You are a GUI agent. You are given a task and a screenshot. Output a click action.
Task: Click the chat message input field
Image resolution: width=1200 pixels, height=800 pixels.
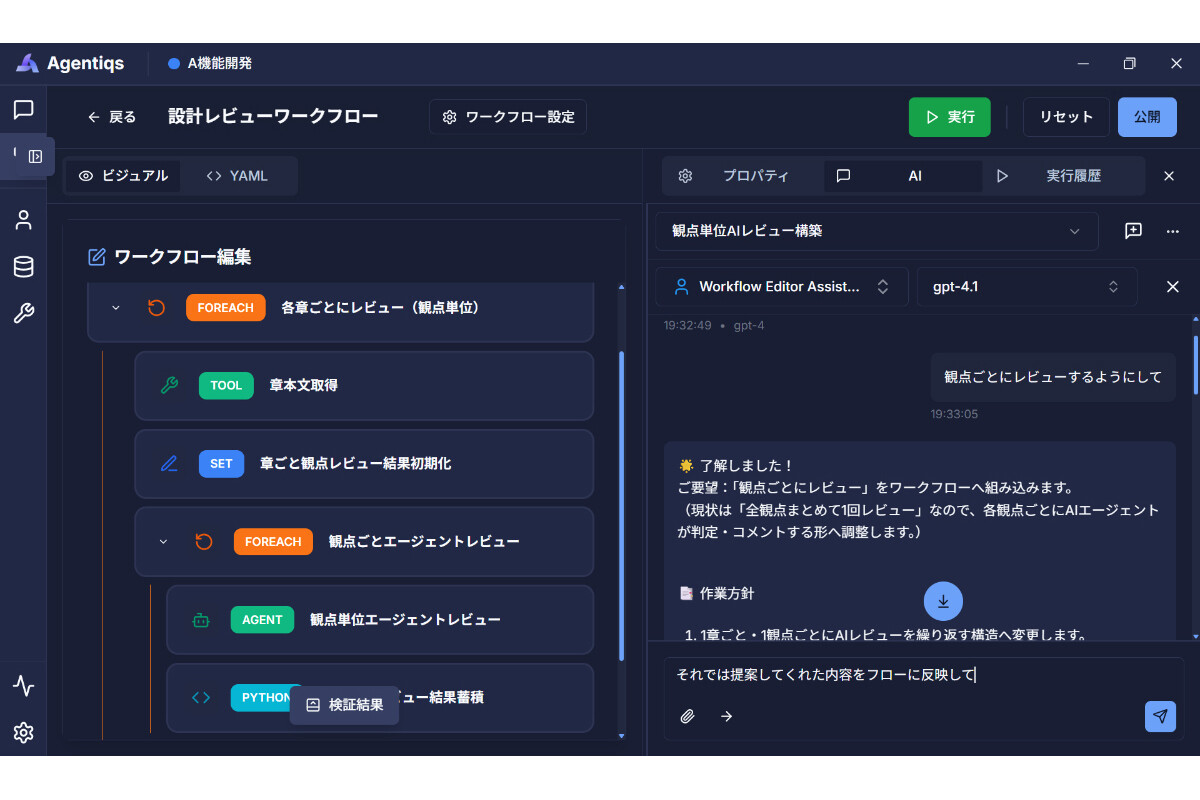pyautogui.click(x=900, y=674)
